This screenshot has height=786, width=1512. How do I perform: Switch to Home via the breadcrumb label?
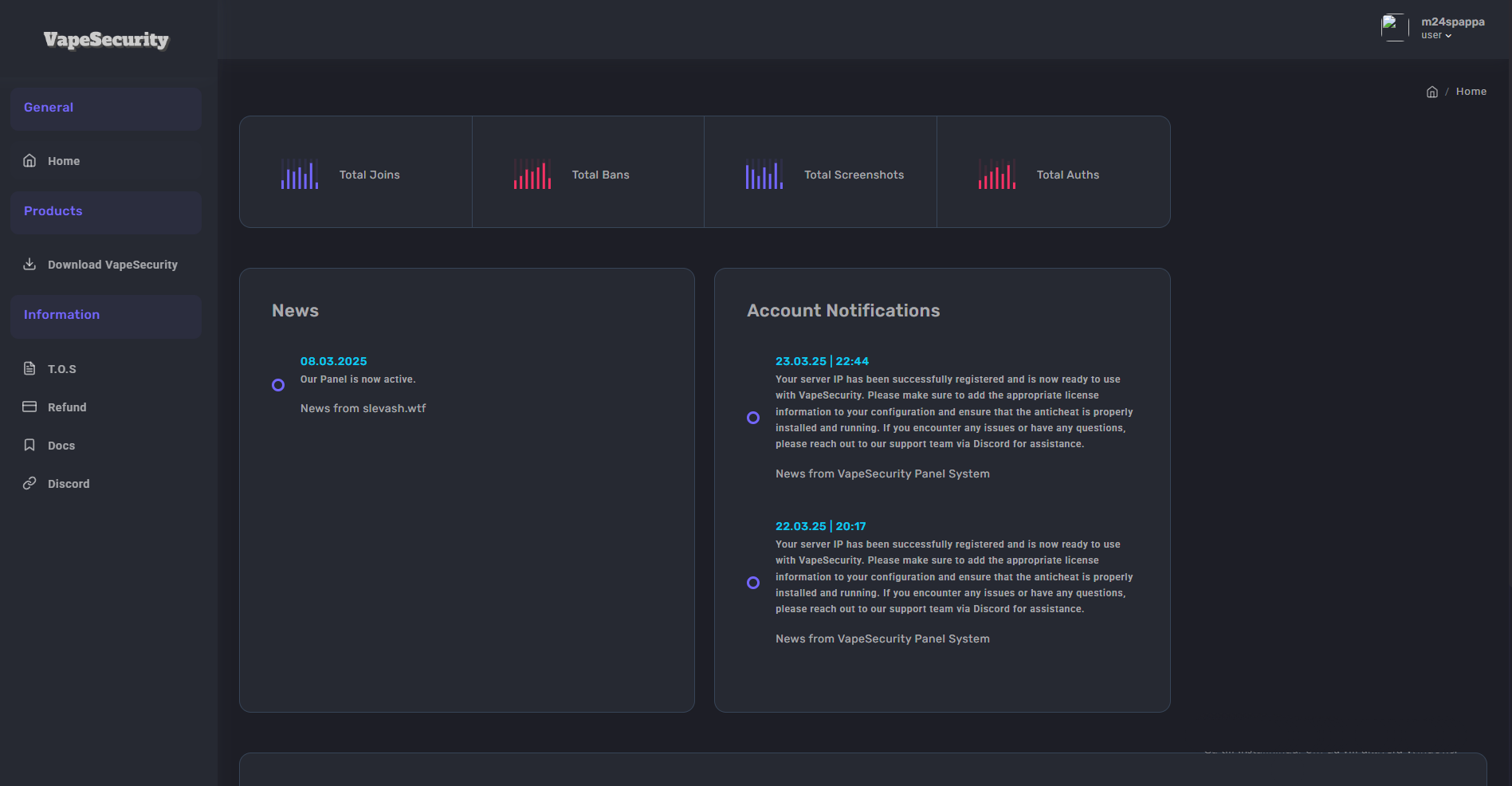[x=1471, y=91]
